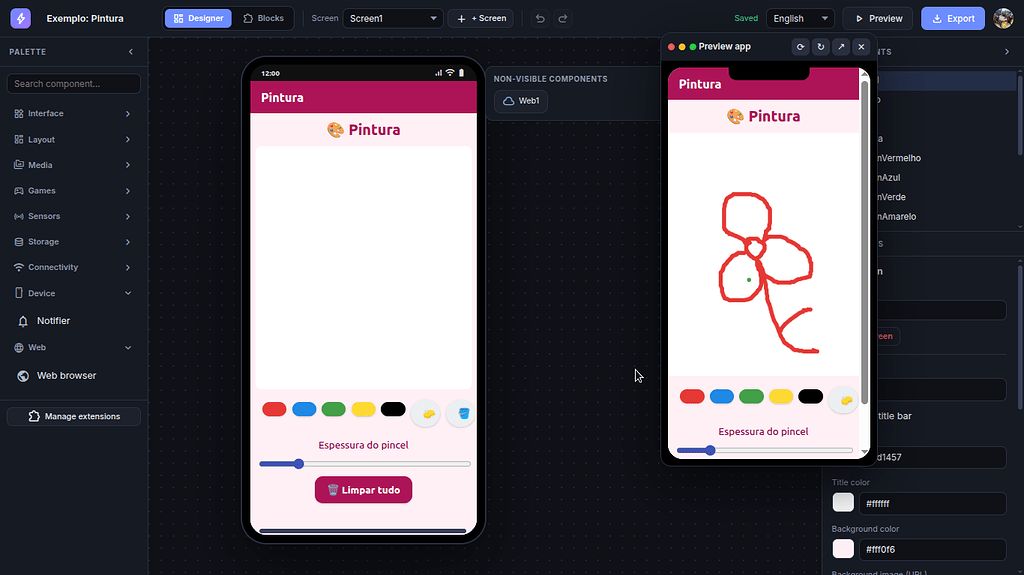Image resolution: width=1024 pixels, height=575 pixels.
Task: Click the Background color #fff0f6 field
Action: [x=933, y=550]
